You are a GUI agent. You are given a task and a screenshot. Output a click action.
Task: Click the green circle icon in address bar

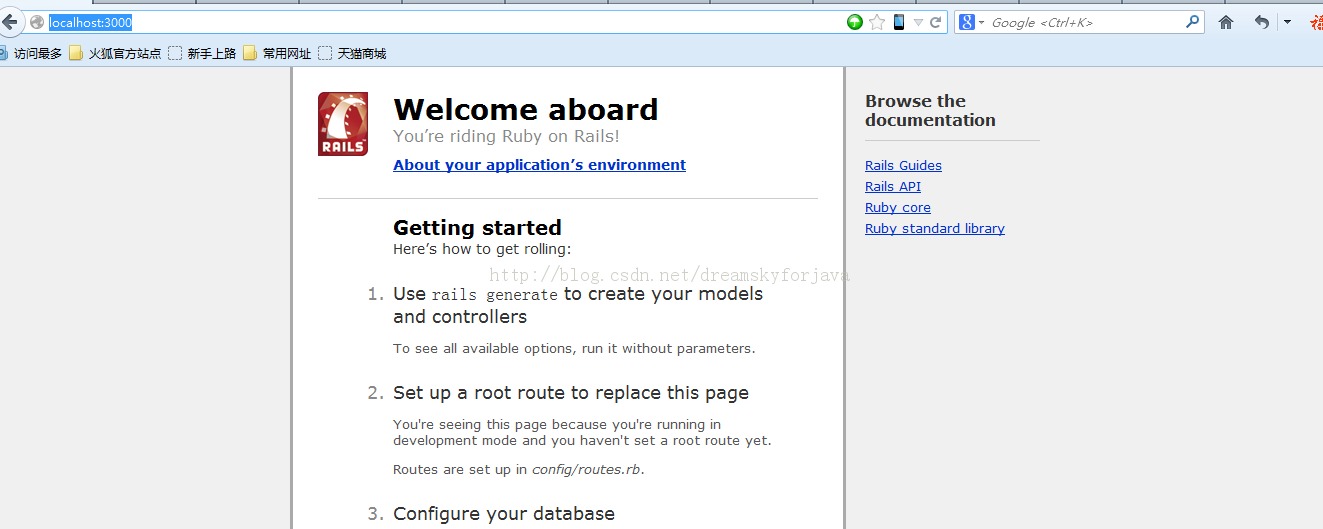(854, 22)
